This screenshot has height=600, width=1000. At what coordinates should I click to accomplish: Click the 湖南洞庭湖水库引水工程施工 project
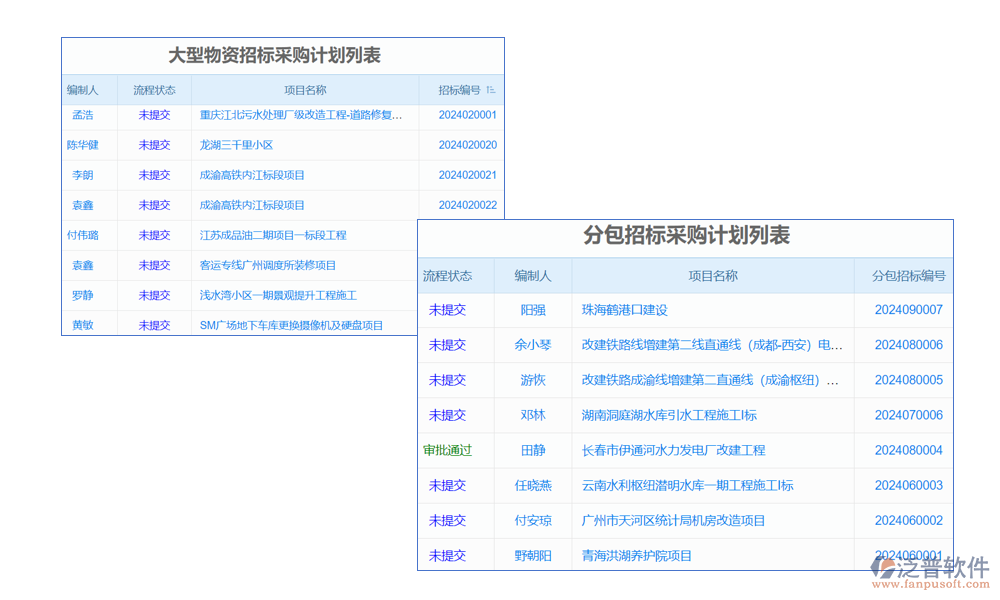tap(669, 415)
